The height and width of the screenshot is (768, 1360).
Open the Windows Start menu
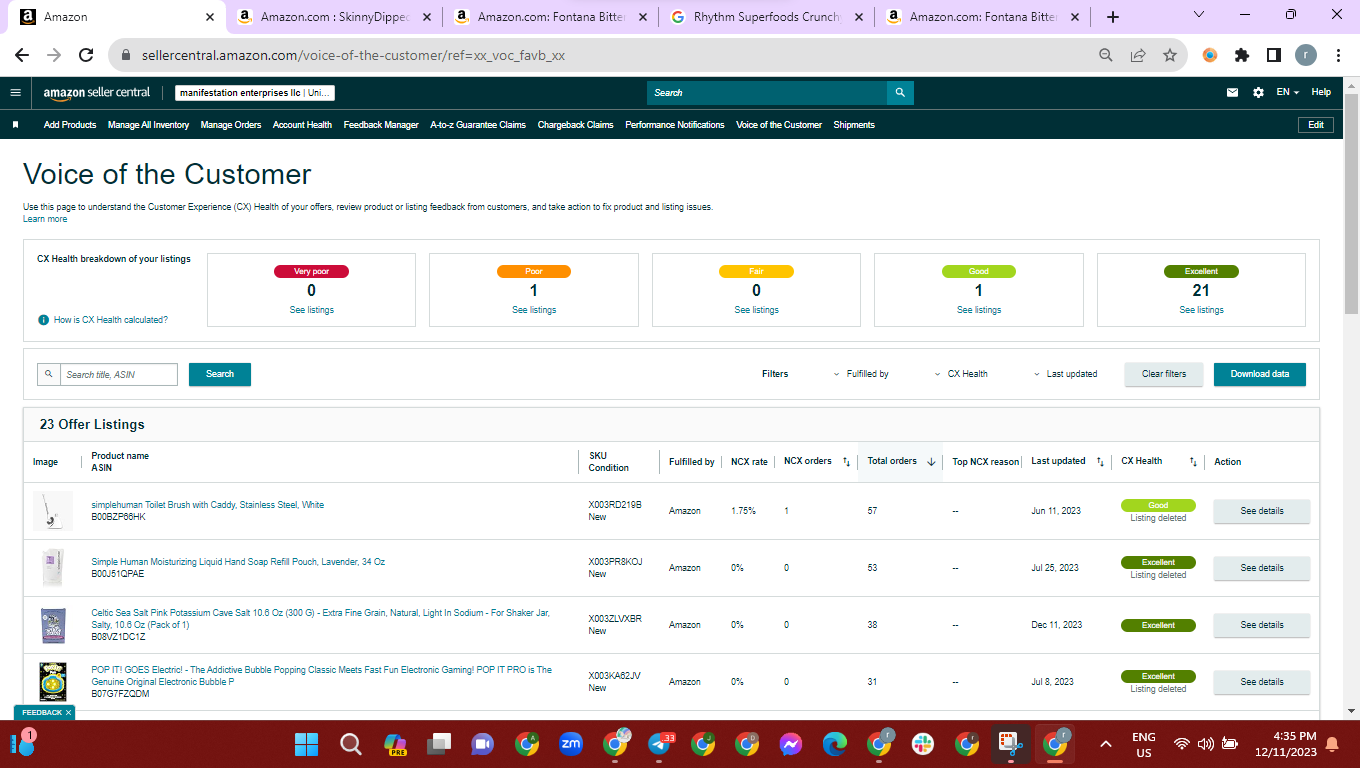pos(306,745)
